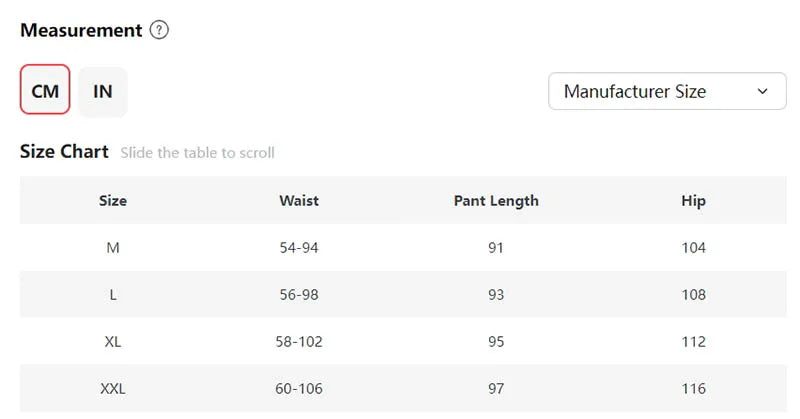Click the Size column header
Viewport: 800px width, 419px height.
[x=113, y=201]
